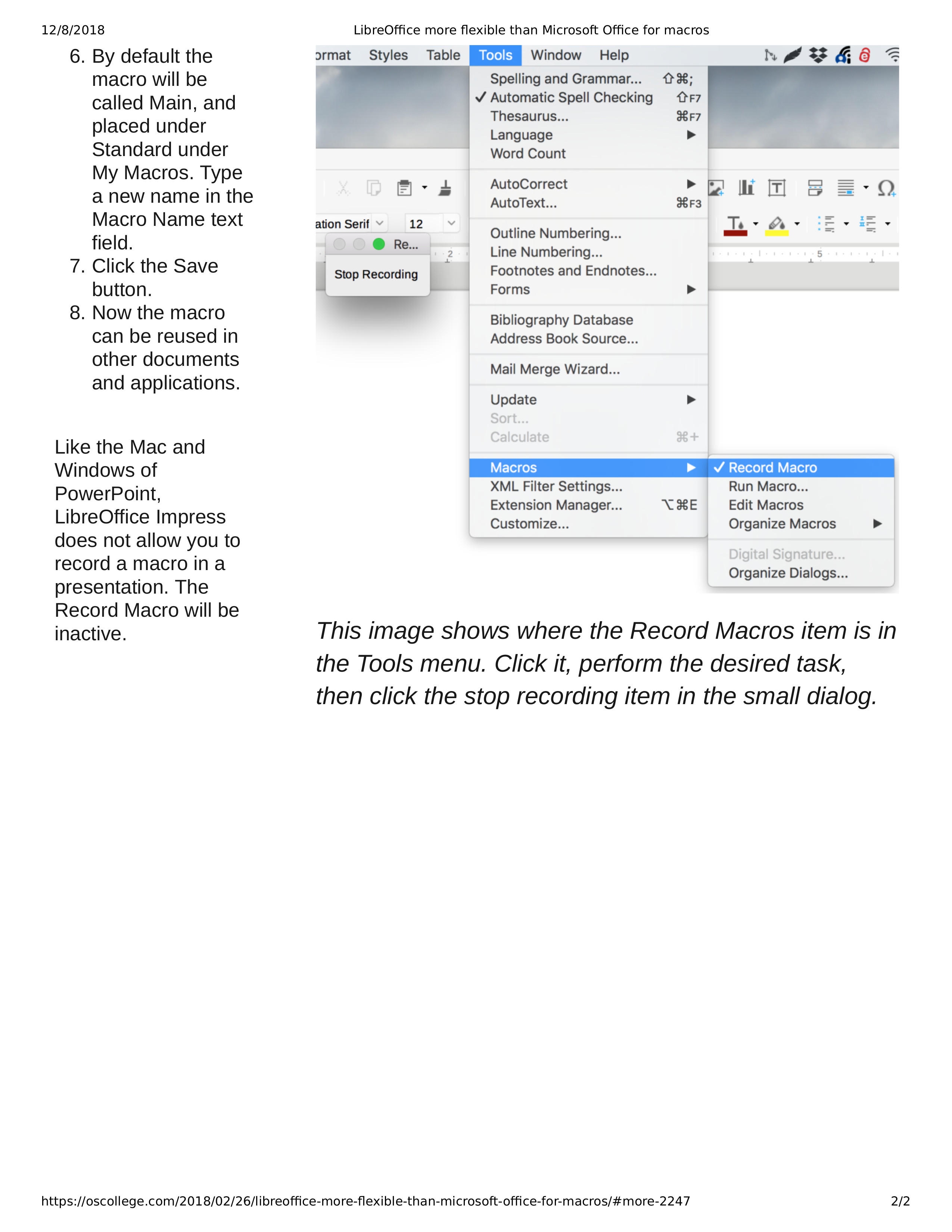
Task: Choose Organize Dialogs in the submenu
Action: click(801, 573)
